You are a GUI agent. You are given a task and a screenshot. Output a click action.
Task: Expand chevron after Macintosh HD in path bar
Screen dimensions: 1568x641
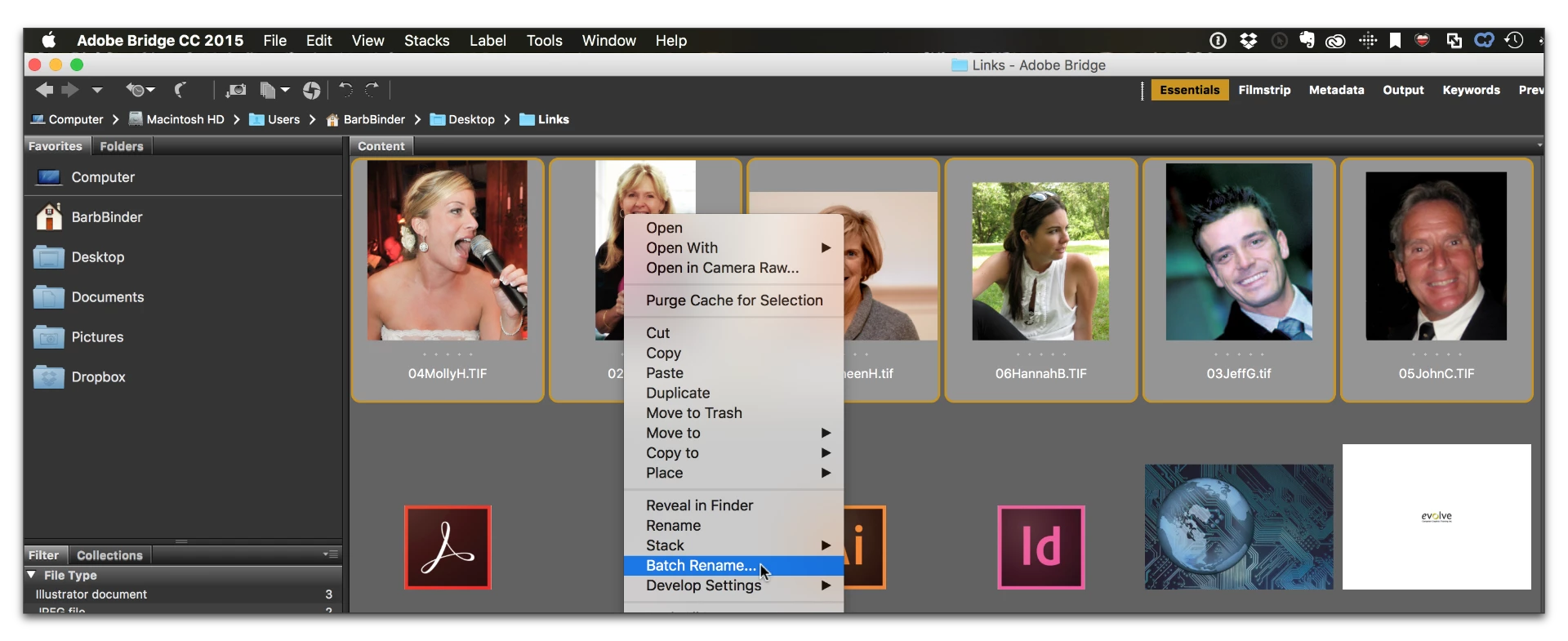pos(236,119)
